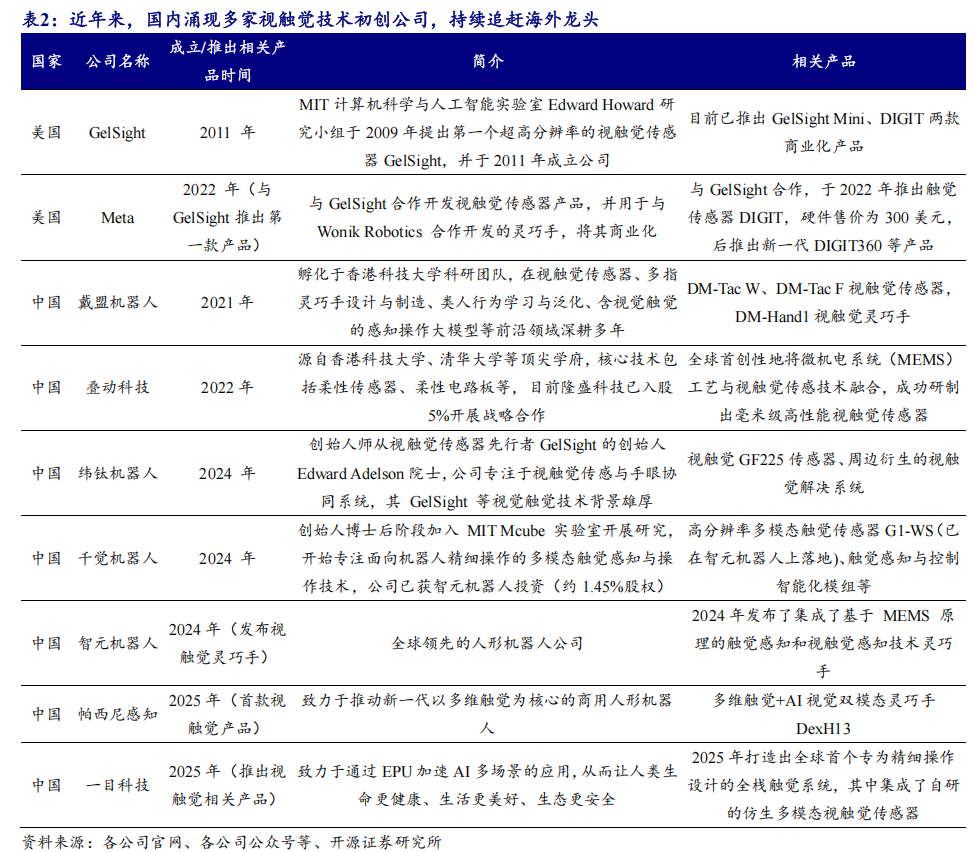The height and width of the screenshot is (852, 975).
Task: Click the 成立/推出相关产品时间 header cell
Action: pyautogui.click(x=227, y=61)
